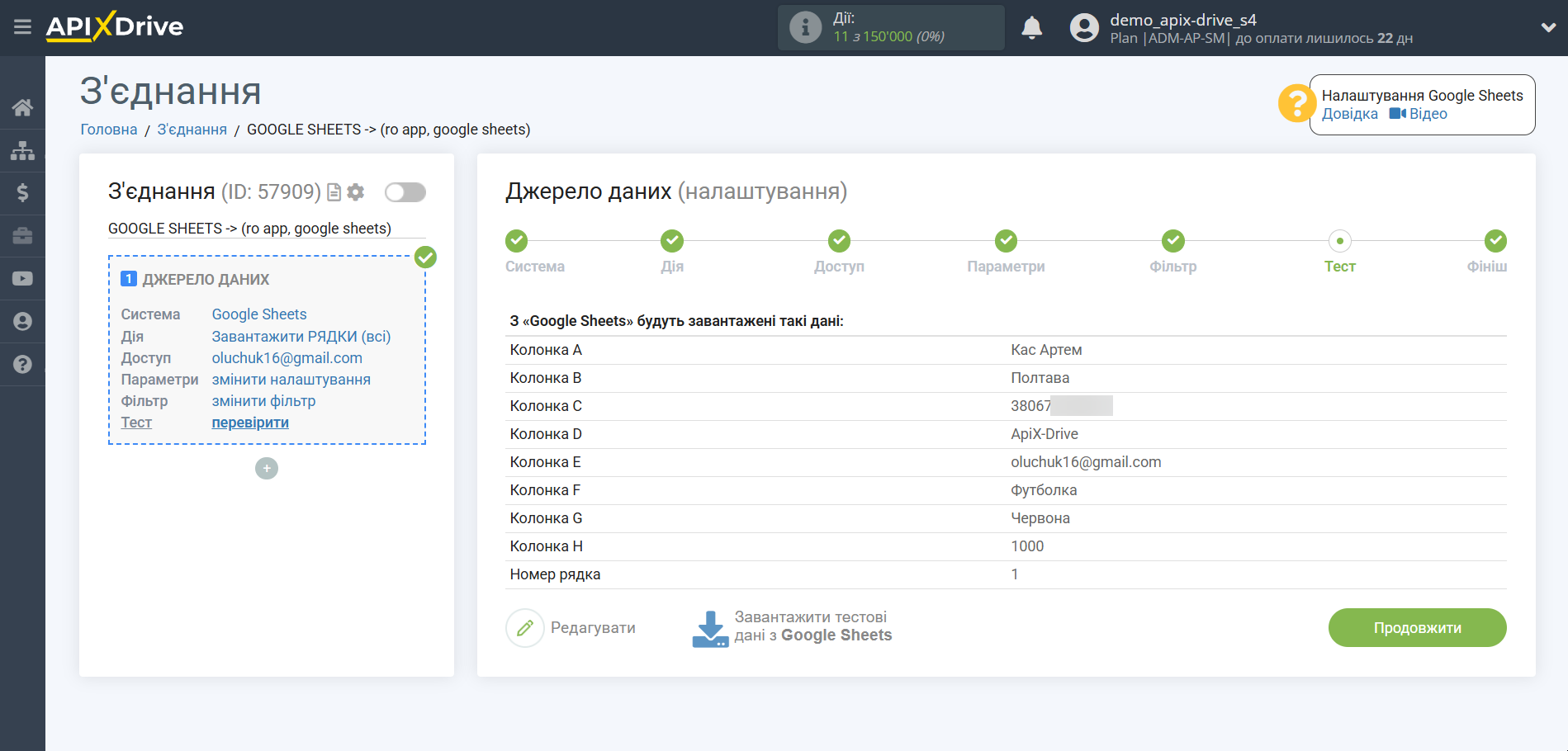Open billing dollar icon in sidebar
The height and width of the screenshot is (751, 1568).
pos(22,193)
